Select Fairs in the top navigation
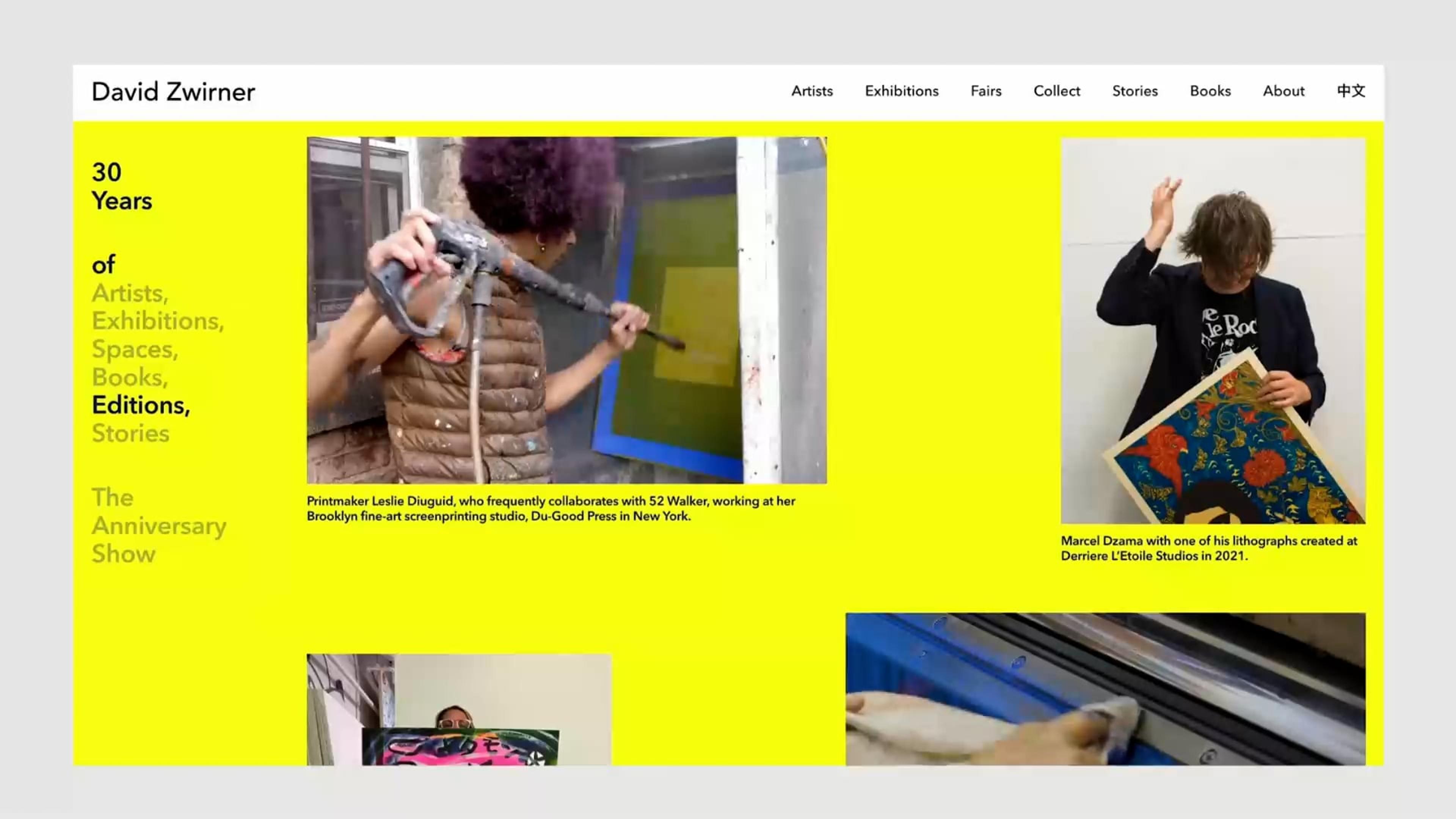Image resolution: width=1456 pixels, height=819 pixels. (986, 91)
